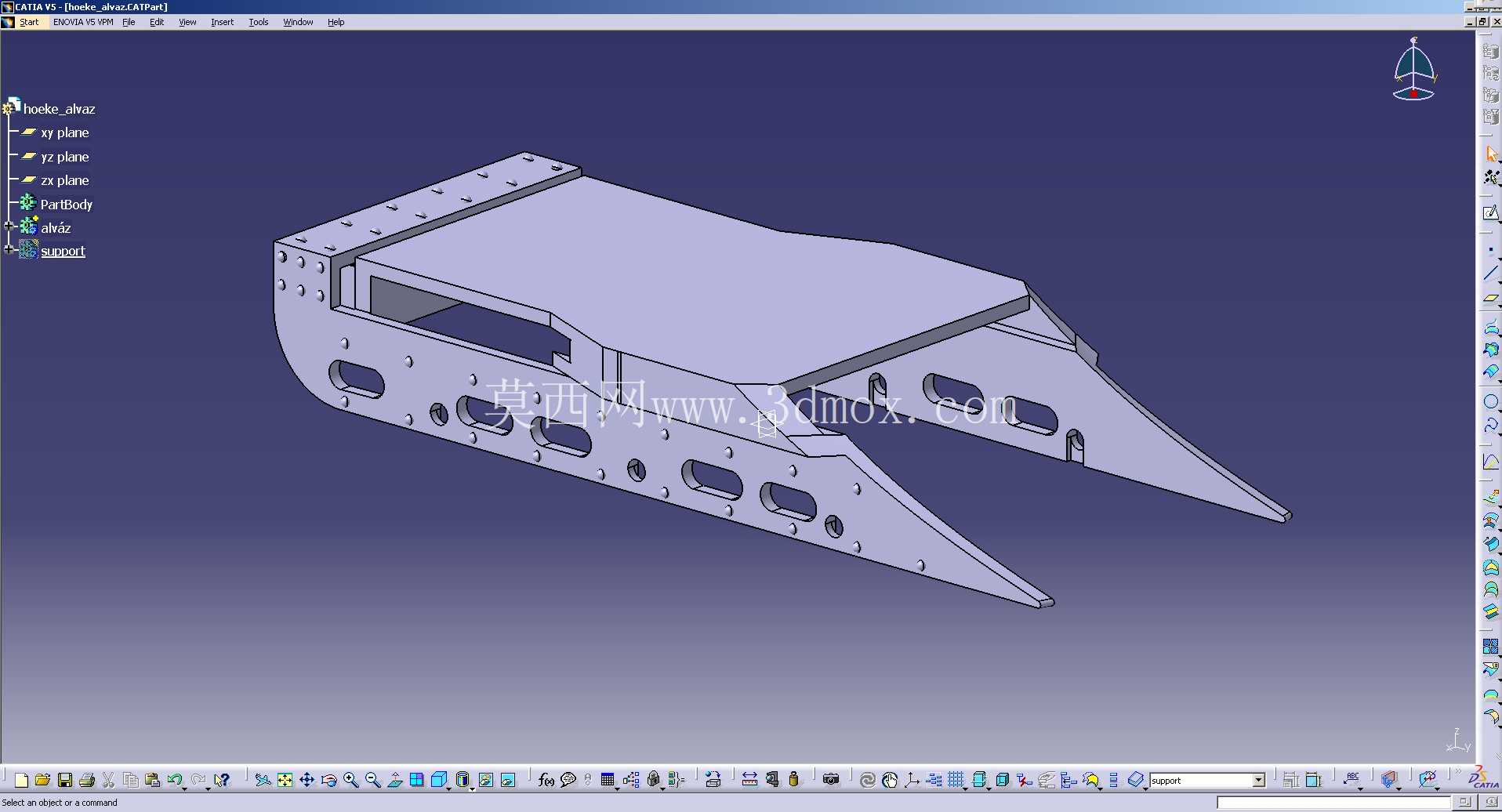
Task: Click the New document icon
Action: click(21, 780)
